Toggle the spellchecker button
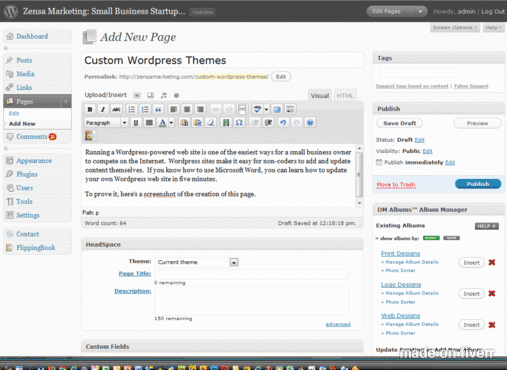 point(257,109)
